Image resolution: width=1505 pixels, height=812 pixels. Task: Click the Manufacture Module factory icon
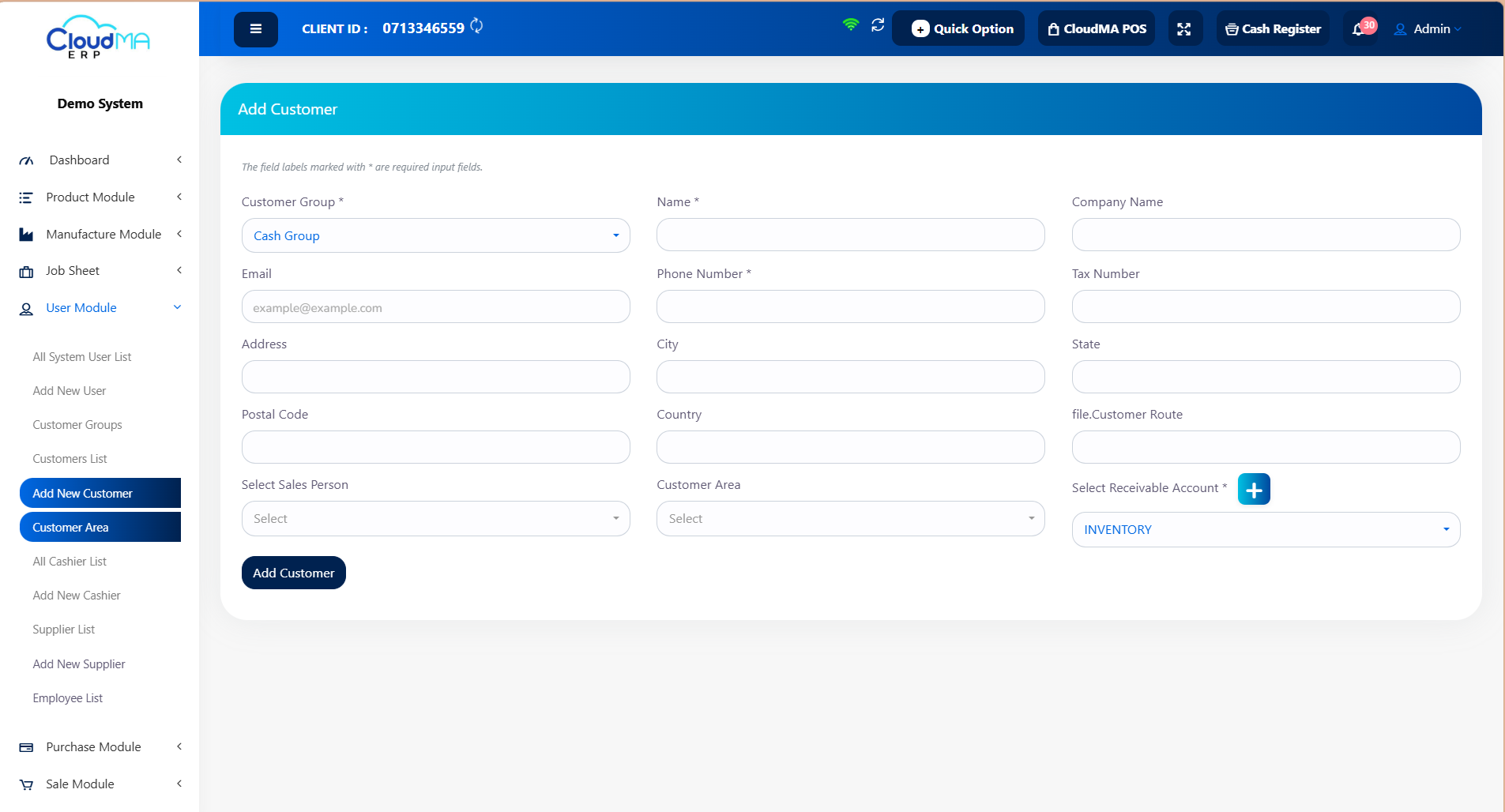(x=26, y=235)
